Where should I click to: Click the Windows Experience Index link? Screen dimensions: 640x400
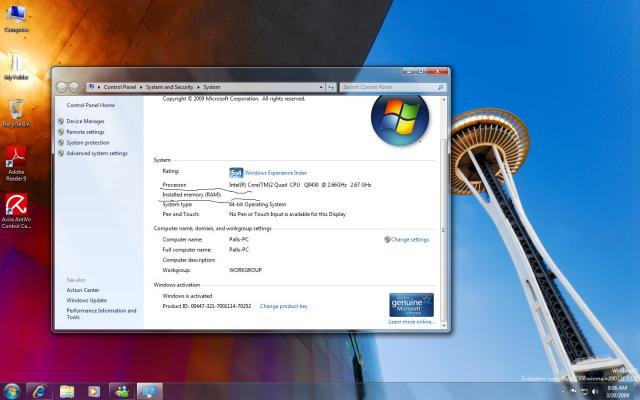click(276, 173)
